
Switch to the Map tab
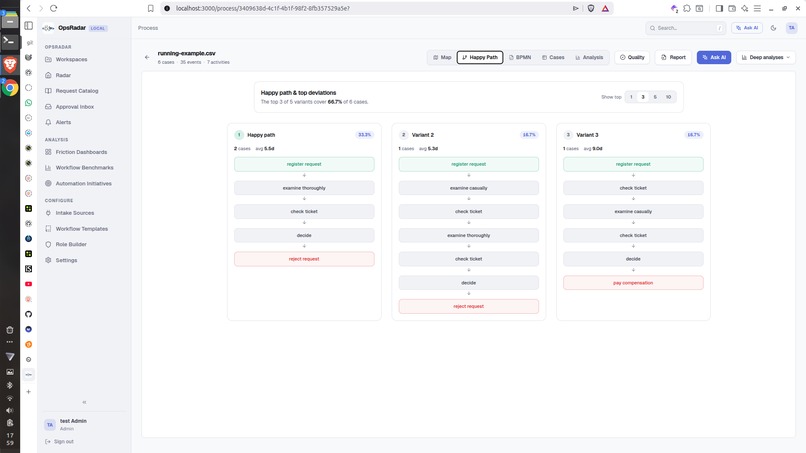click(x=442, y=57)
